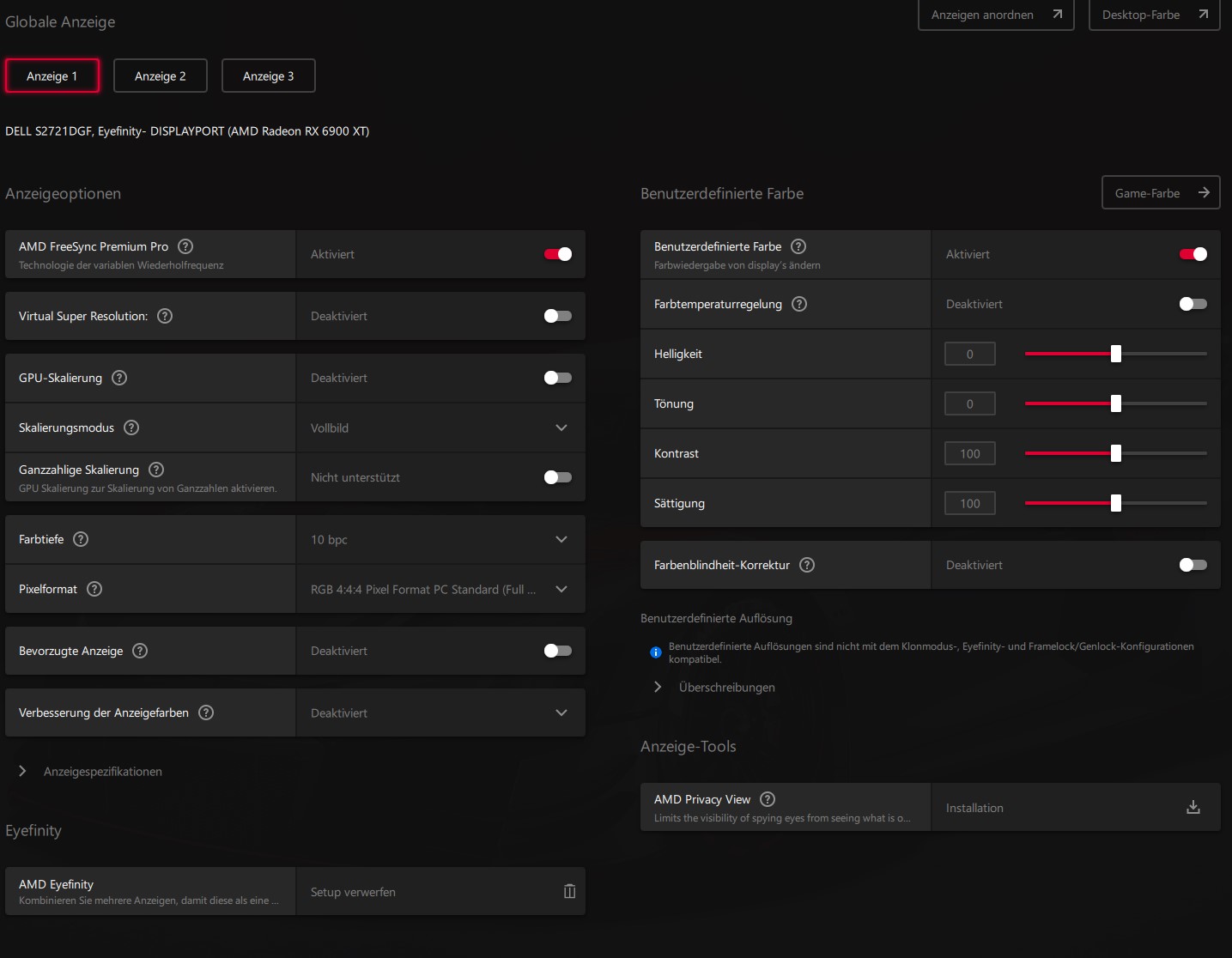Viewport: 1232px width, 958px height.
Task: Click help icon for Verbesserung der Anzeigefarben
Action: (206, 712)
